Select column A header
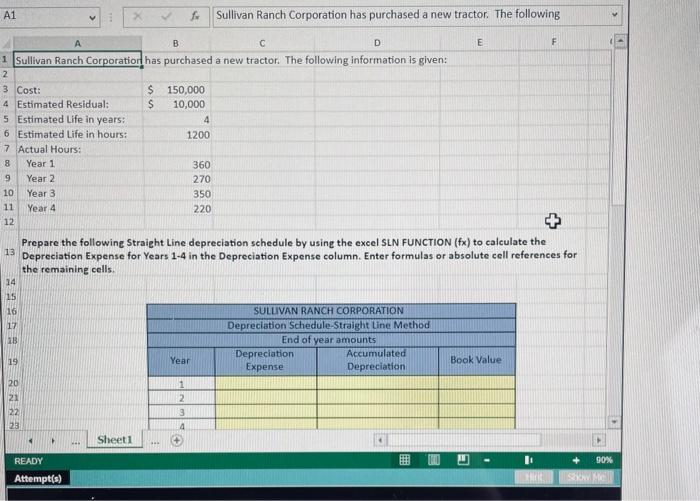Image resolution: width=700 pixels, height=501 pixels. coord(78,43)
